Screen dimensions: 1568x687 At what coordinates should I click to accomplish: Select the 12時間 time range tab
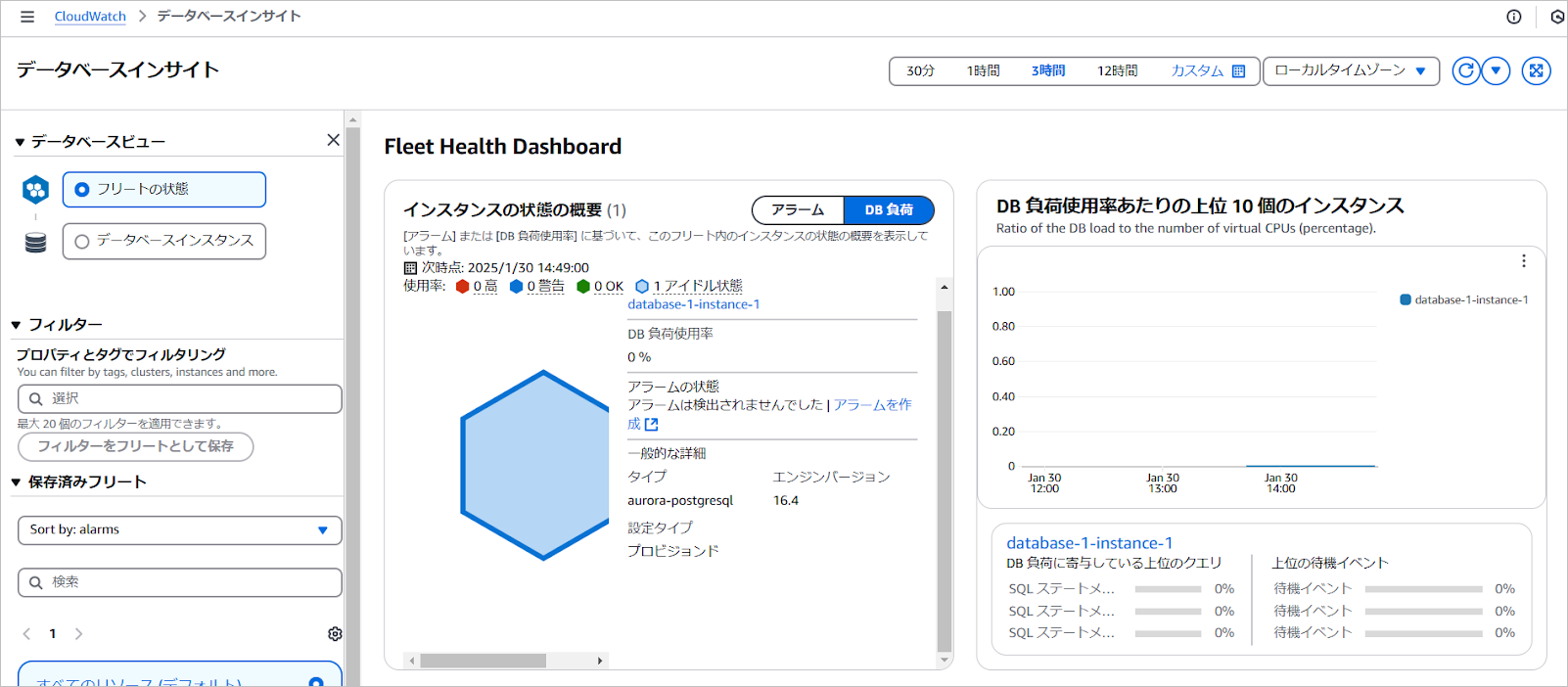1117,71
